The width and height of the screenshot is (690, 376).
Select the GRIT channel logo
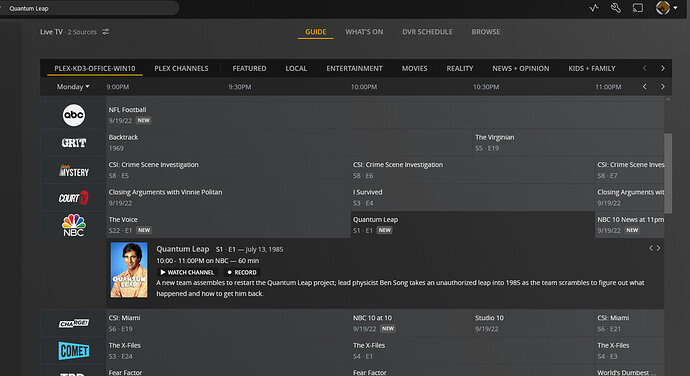(x=73, y=143)
